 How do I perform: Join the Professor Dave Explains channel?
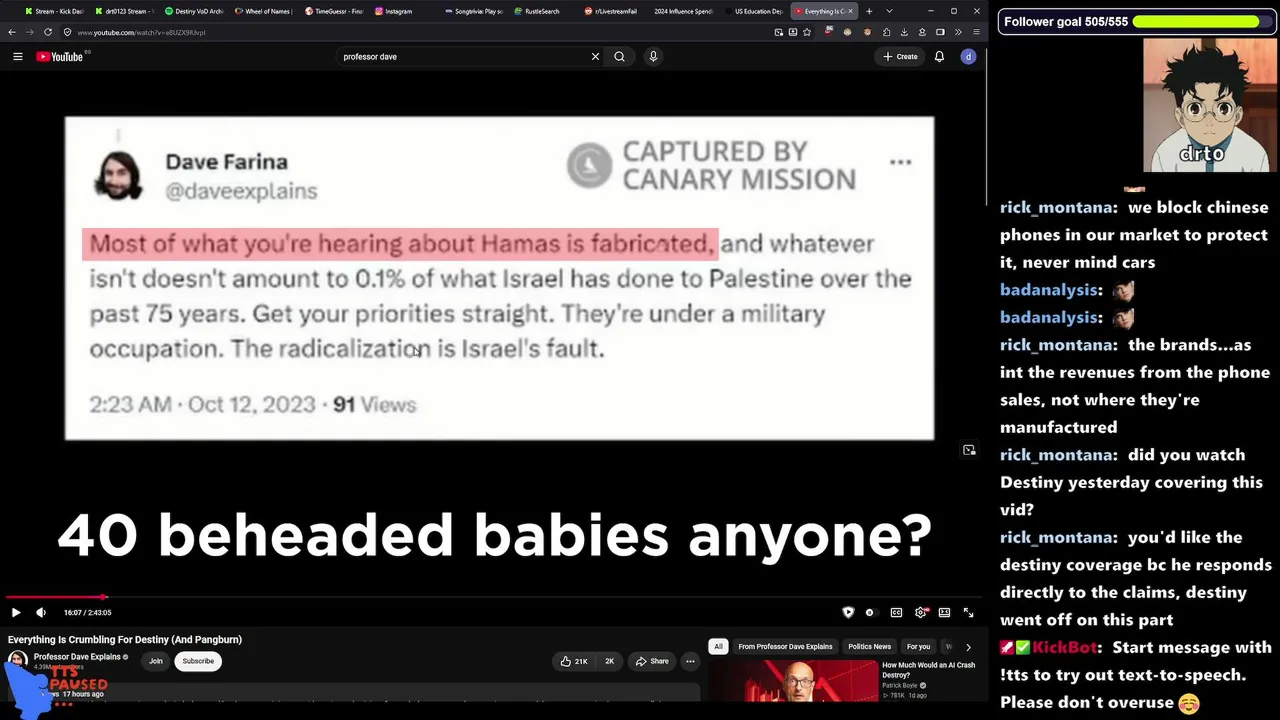click(156, 661)
